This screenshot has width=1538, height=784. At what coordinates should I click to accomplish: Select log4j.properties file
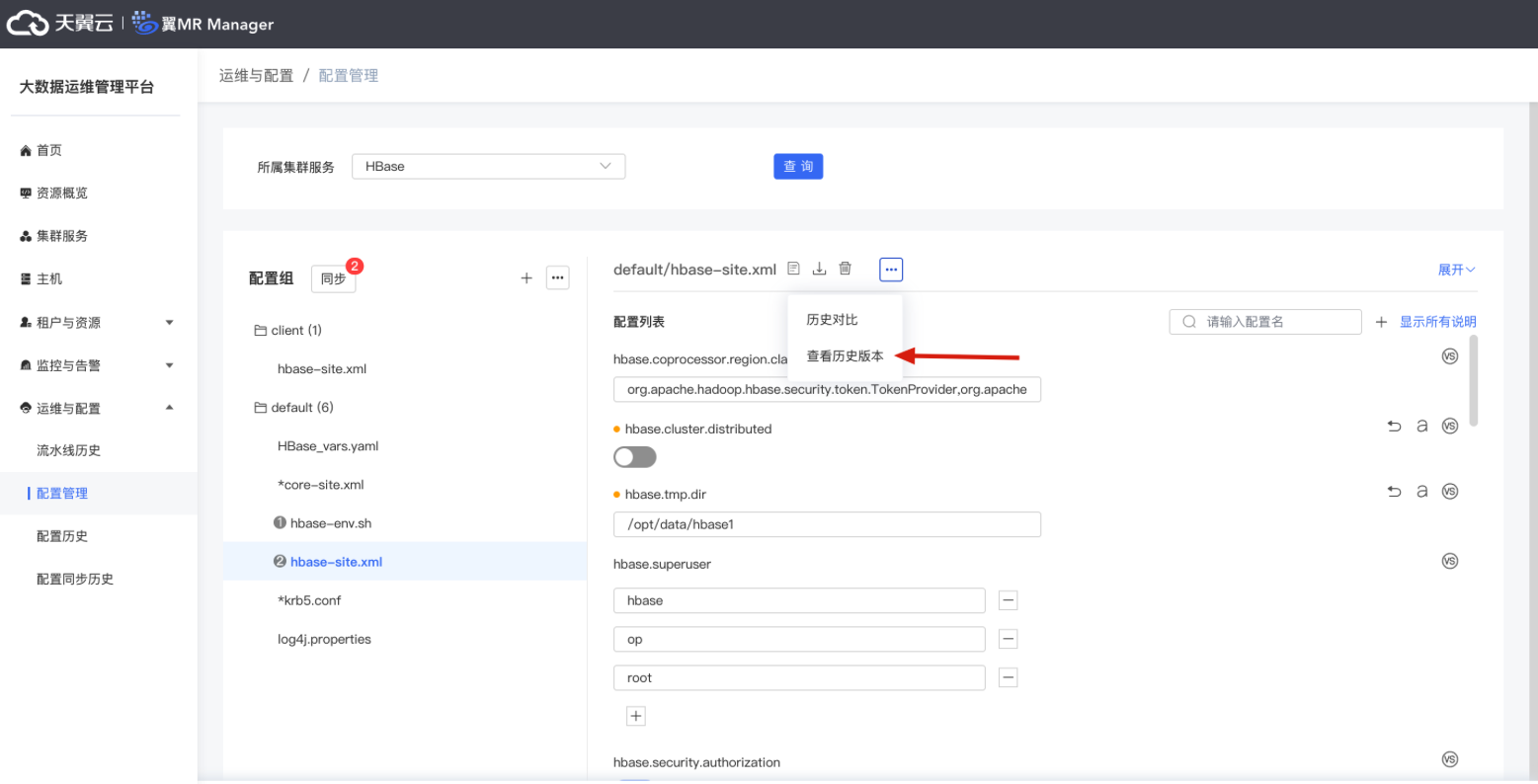pyautogui.click(x=324, y=639)
